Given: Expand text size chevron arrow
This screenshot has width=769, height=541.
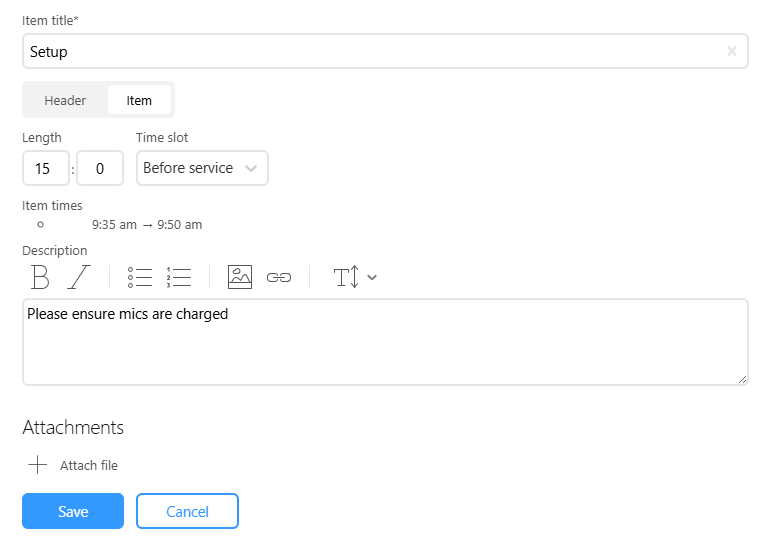Looking at the screenshot, I should coord(372,278).
